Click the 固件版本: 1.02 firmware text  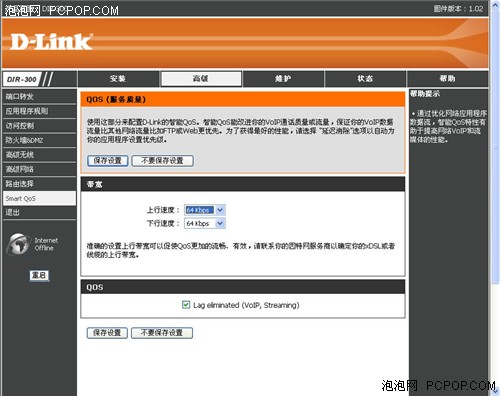[x=458, y=9]
